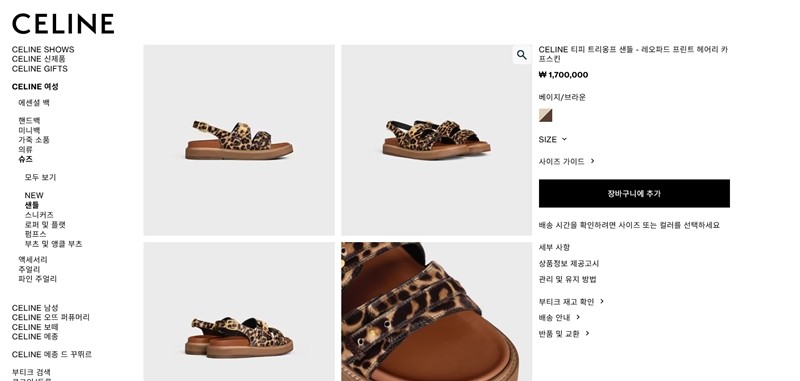This screenshot has height=381, width=800.
Task: Open CELINE 남성 section
Action: [x=35, y=308]
